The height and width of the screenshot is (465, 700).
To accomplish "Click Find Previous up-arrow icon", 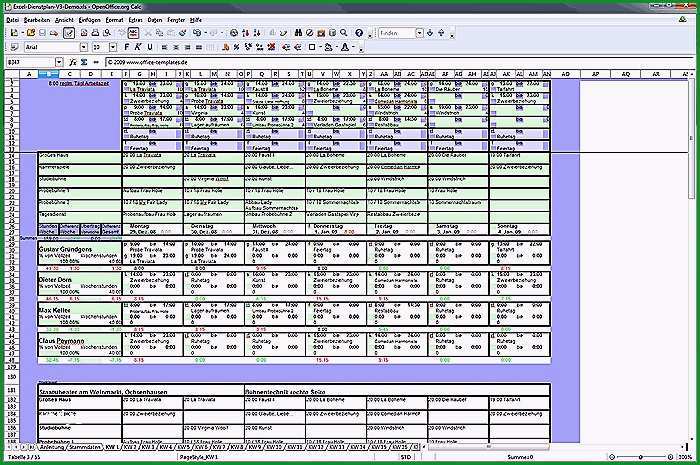I will [x=441, y=33].
